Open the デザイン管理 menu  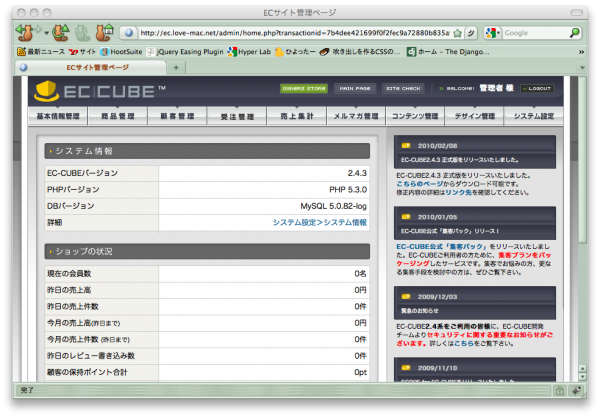pyautogui.click(x=474, y=116)
